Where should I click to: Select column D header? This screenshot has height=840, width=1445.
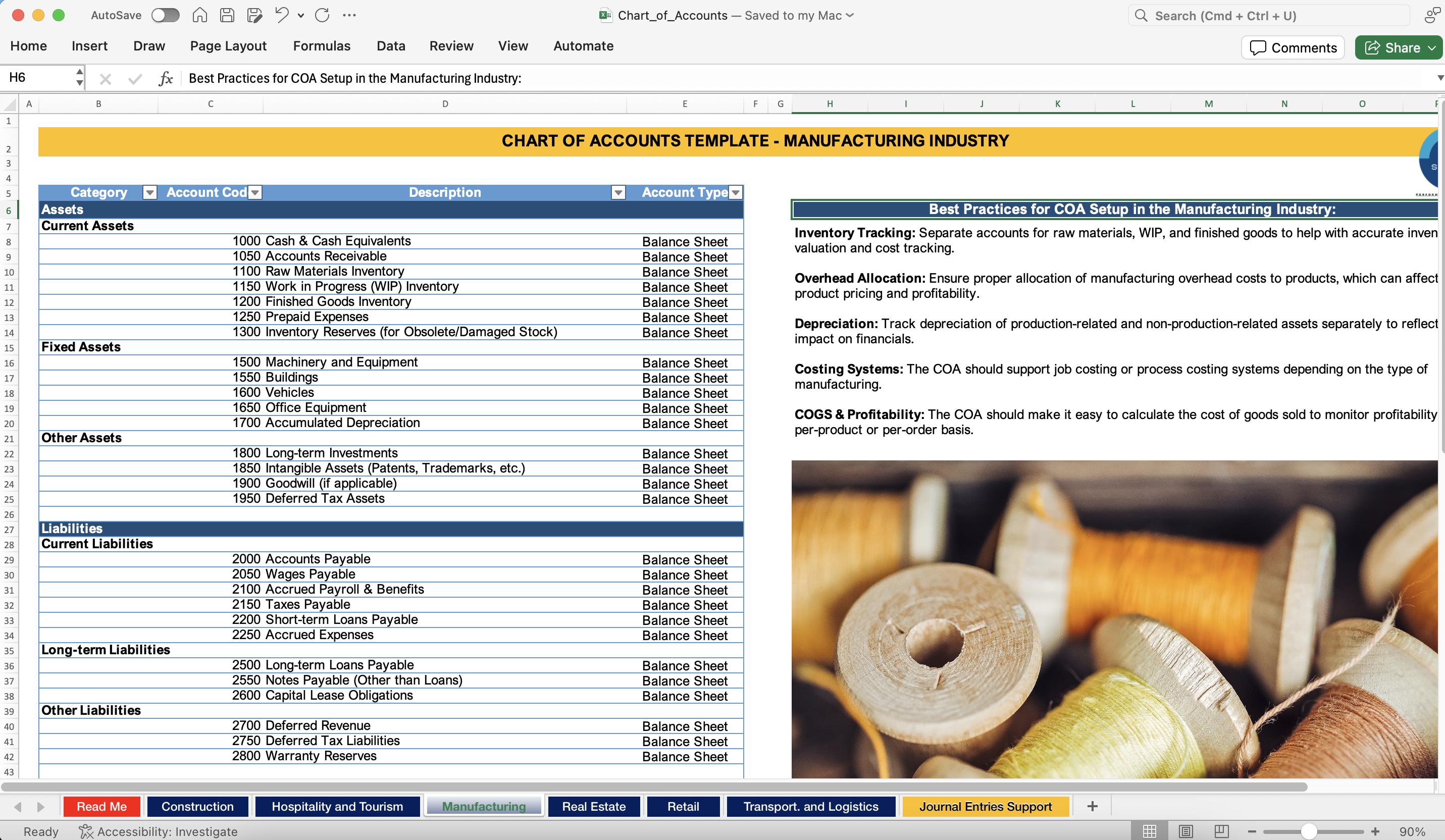445,104
